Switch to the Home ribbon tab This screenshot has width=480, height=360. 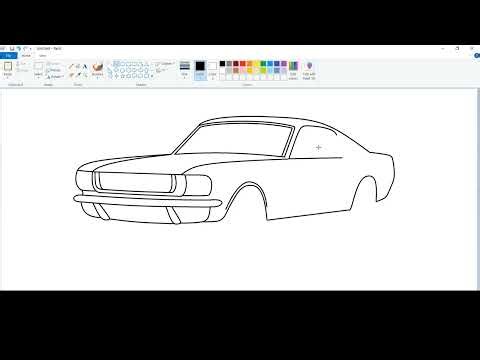26,55
